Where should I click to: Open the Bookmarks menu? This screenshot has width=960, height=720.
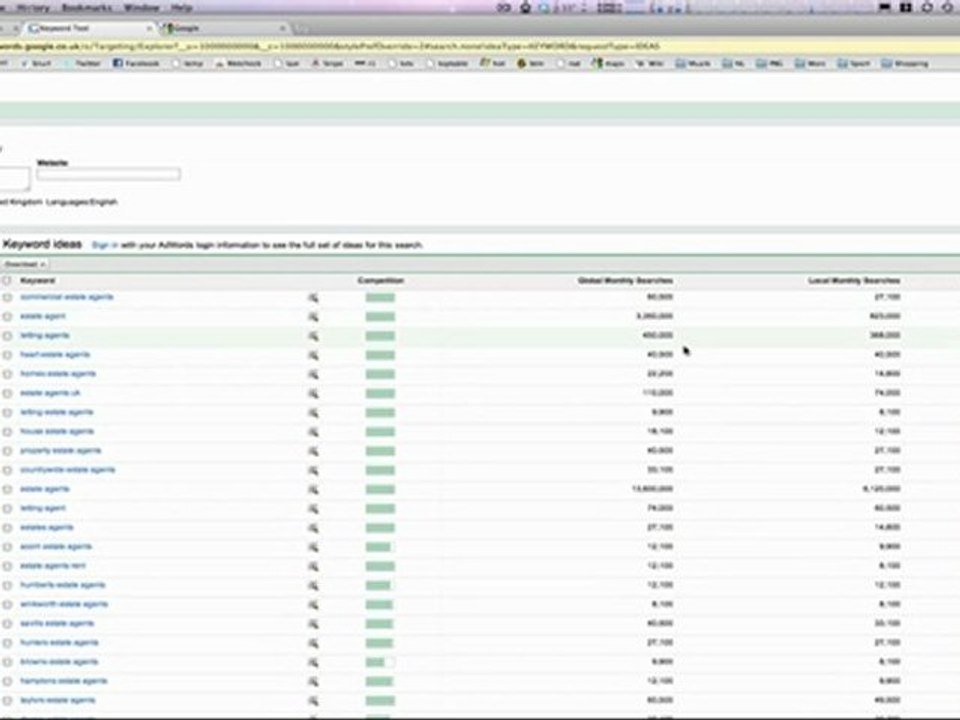pos(86,8)
